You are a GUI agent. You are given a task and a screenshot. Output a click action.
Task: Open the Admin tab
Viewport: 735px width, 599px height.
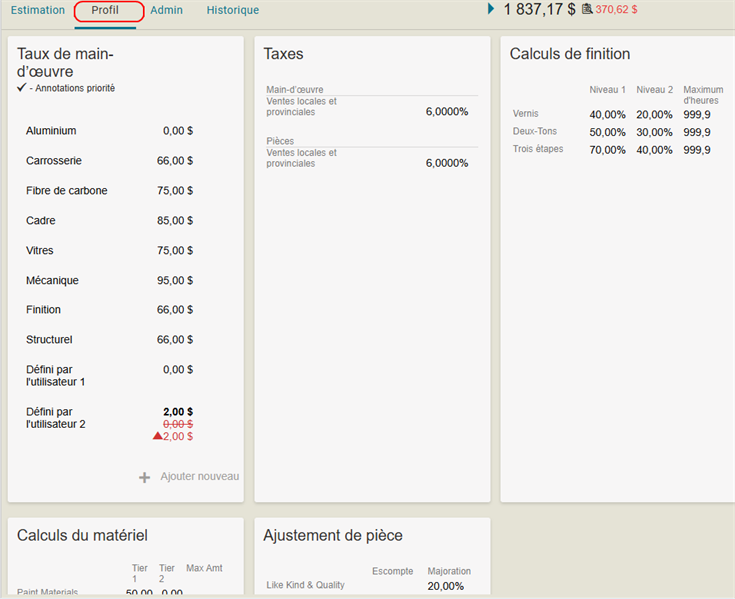pos(166,10)
